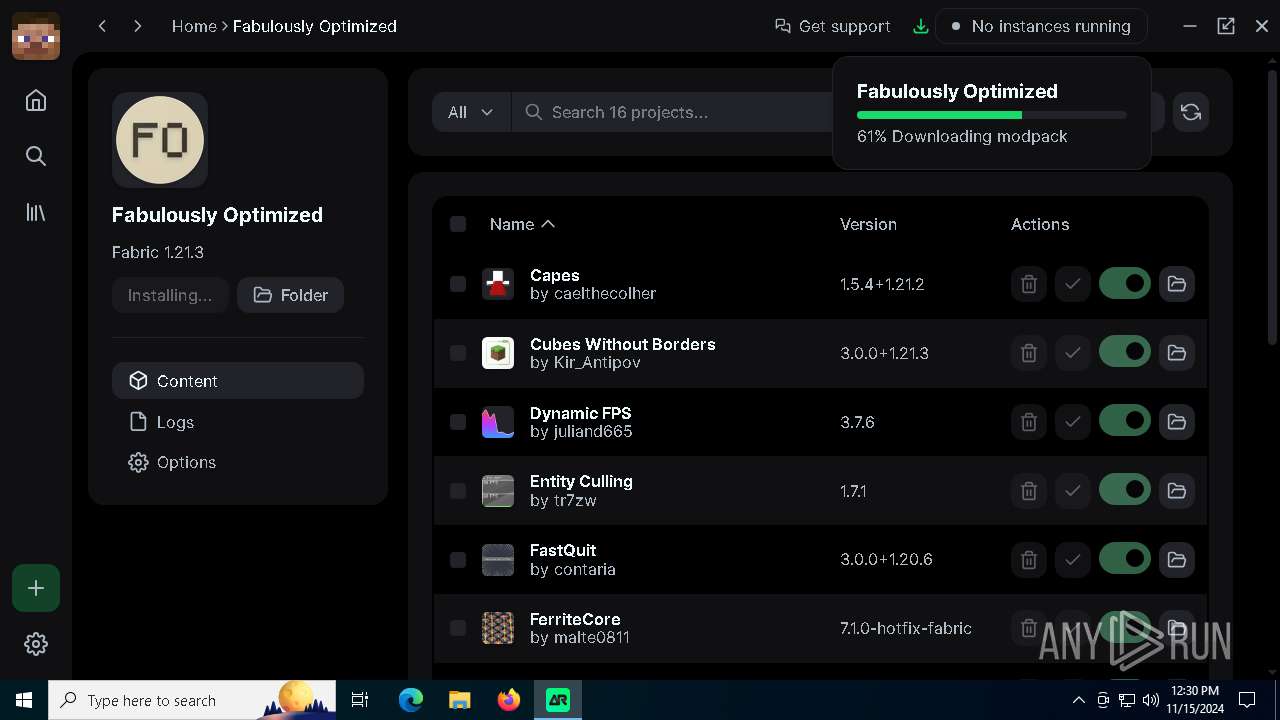The width and height of the screenshot is (1280, 720).
Task: Delete the Cubes Without Borders mod
Action: point(1029,353)
